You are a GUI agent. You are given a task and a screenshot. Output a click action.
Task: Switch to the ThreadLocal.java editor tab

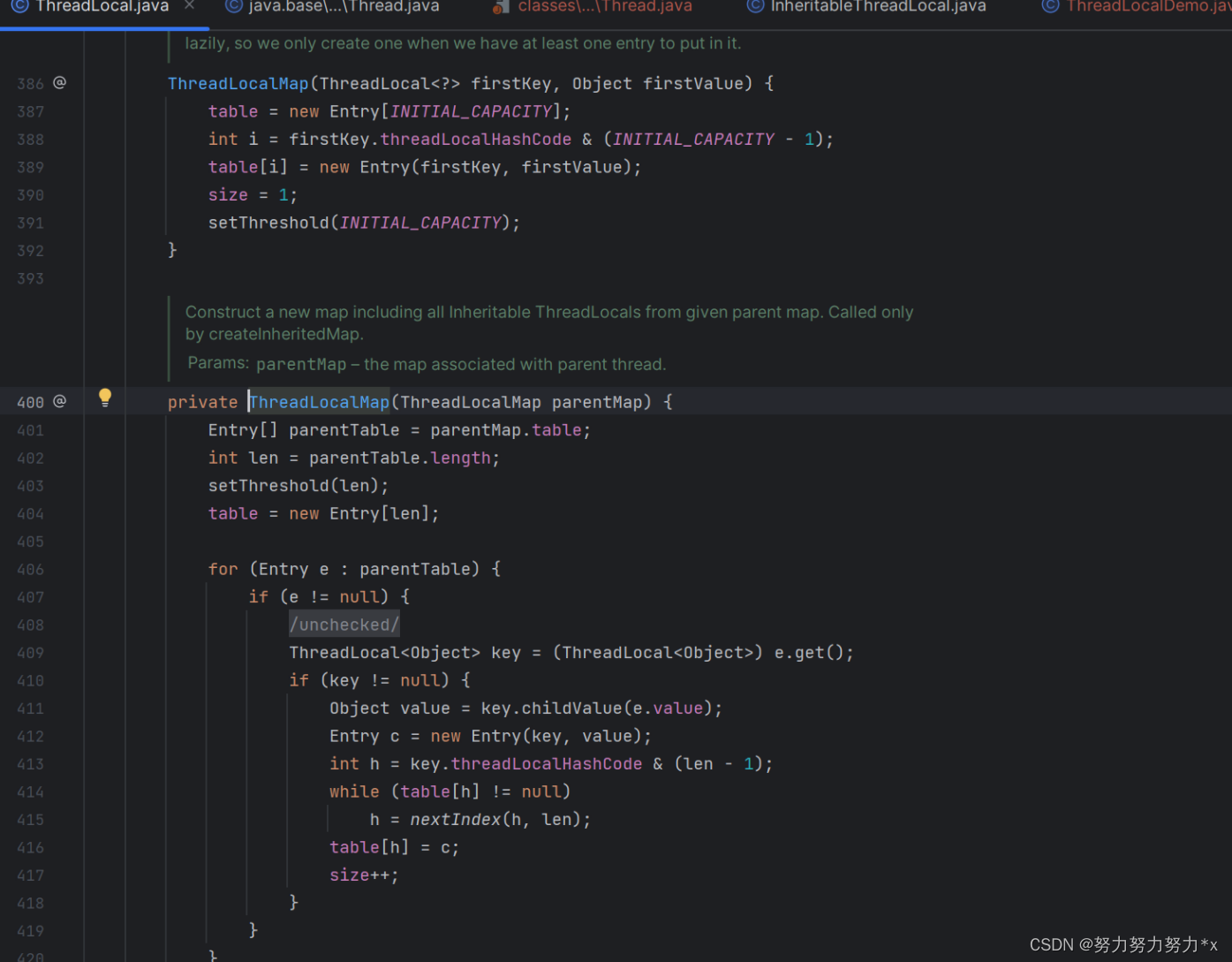(x=102, y=7)
